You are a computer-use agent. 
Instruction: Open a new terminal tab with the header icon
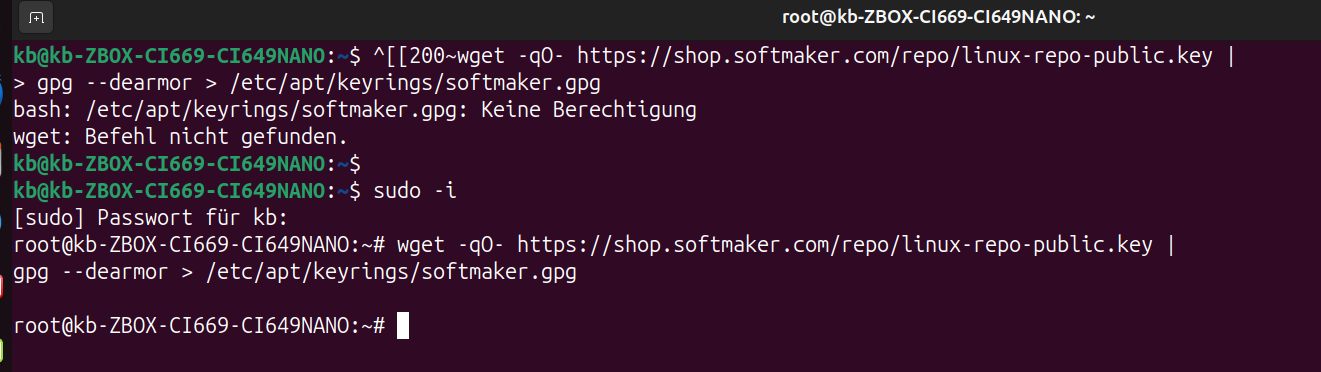tap(36, 18)
